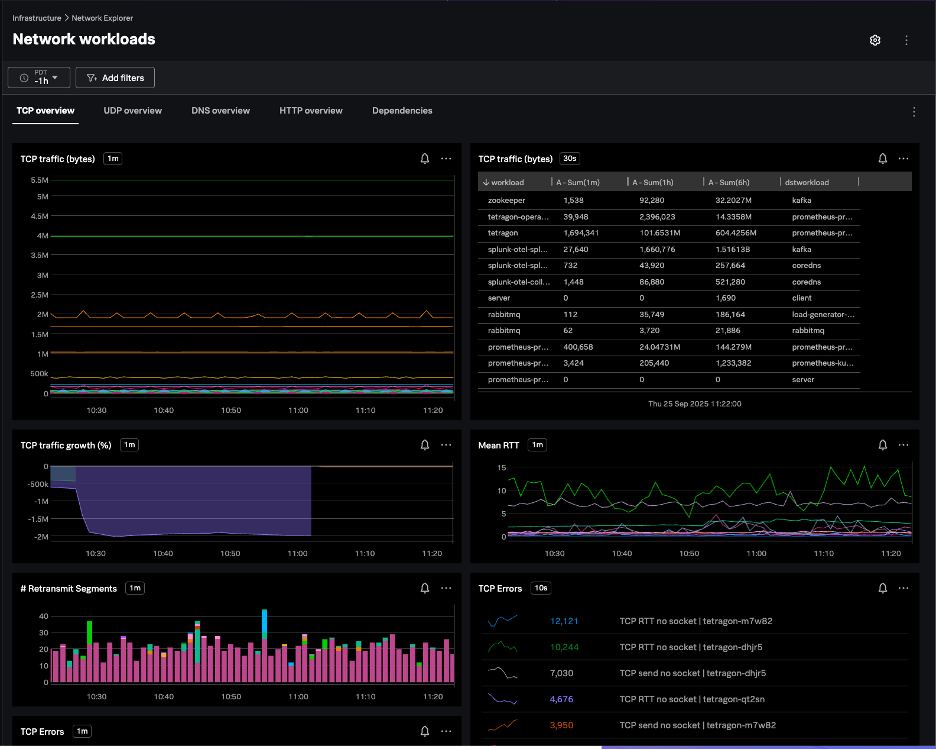Image resolution: width=936 pixels, height=750 pixels.
Task: Click the horizontal scrollbar at bottom right
Action: tap(760, 746)
